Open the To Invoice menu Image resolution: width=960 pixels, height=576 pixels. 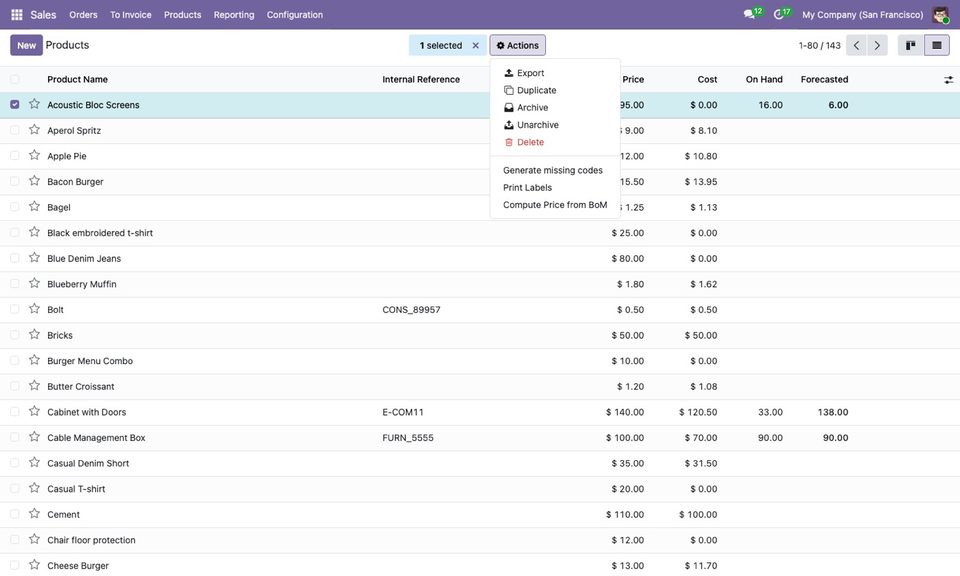coord(130,15)
